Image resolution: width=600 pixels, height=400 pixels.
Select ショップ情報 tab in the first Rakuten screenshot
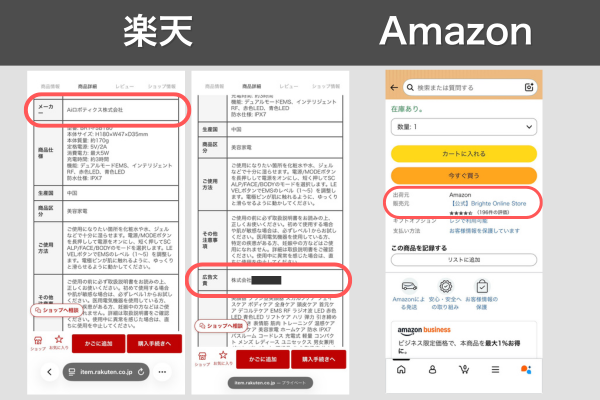click(162, 87)
